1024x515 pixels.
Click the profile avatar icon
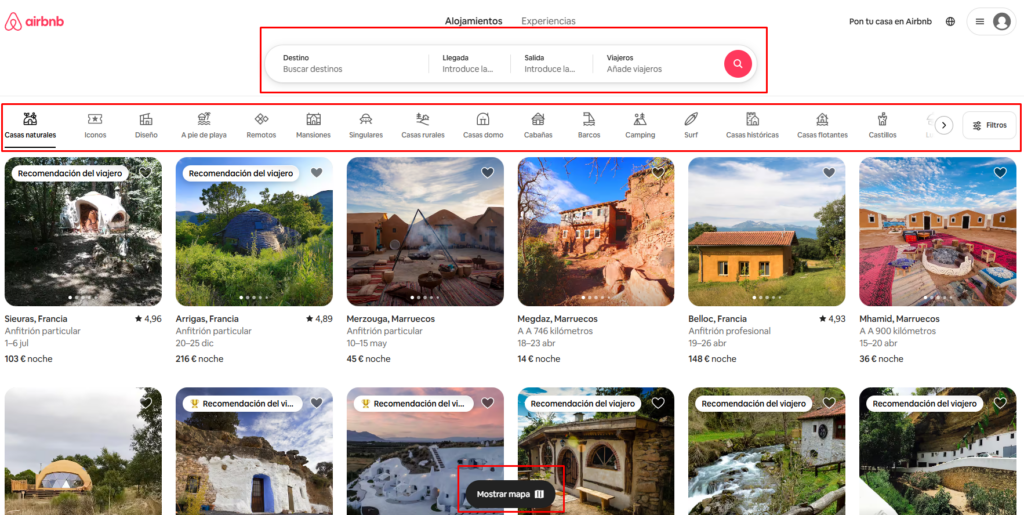click(1001, 22)
